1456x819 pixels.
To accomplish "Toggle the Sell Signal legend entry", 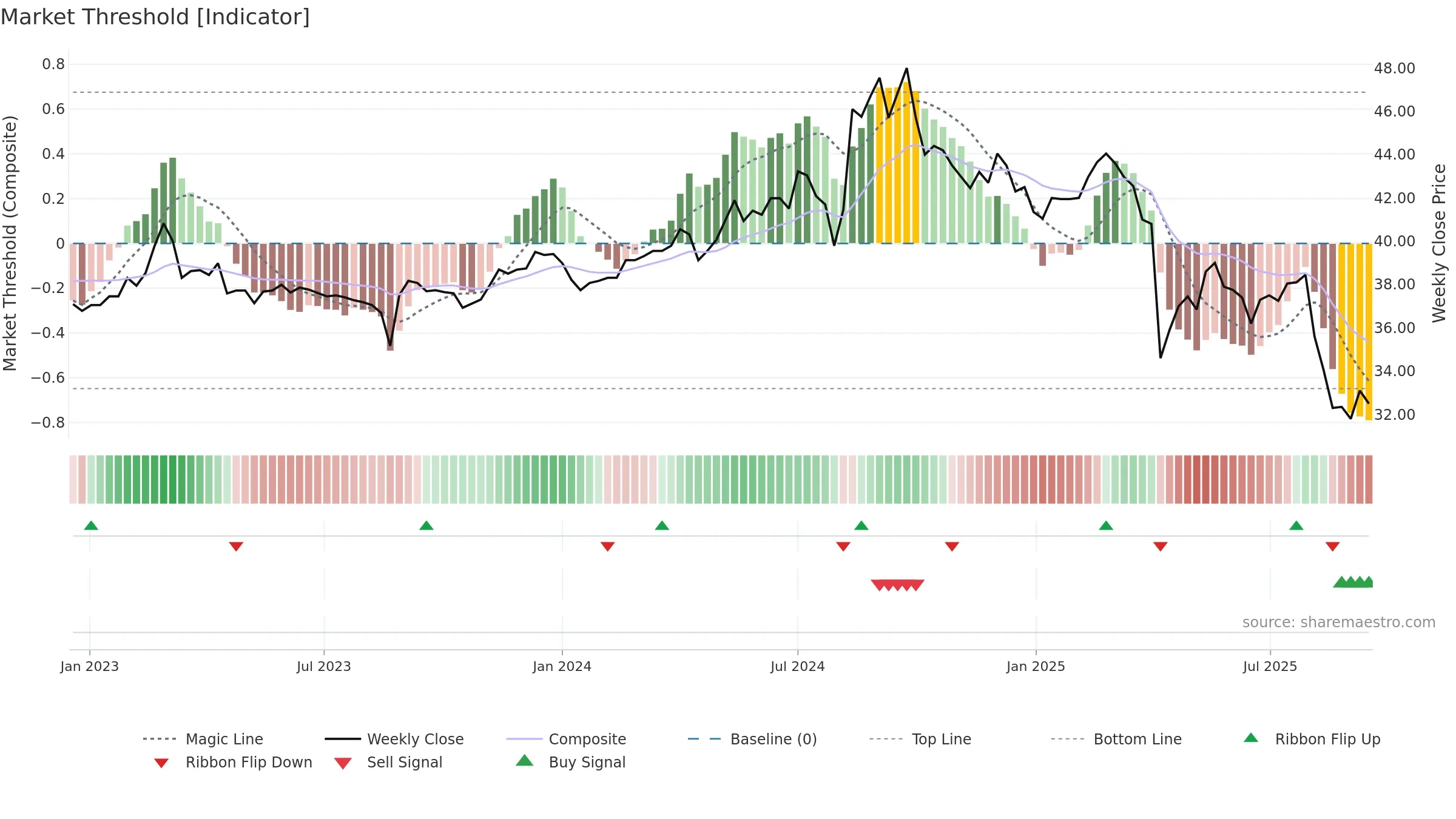I will 388,762.
